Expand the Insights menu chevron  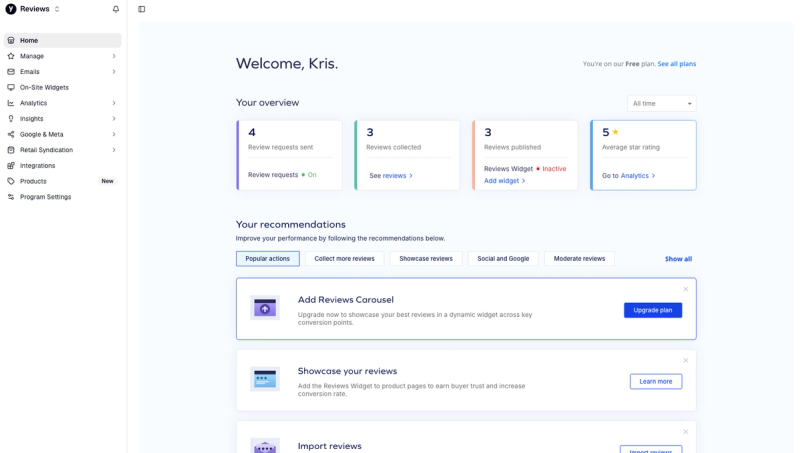point(114,119)
